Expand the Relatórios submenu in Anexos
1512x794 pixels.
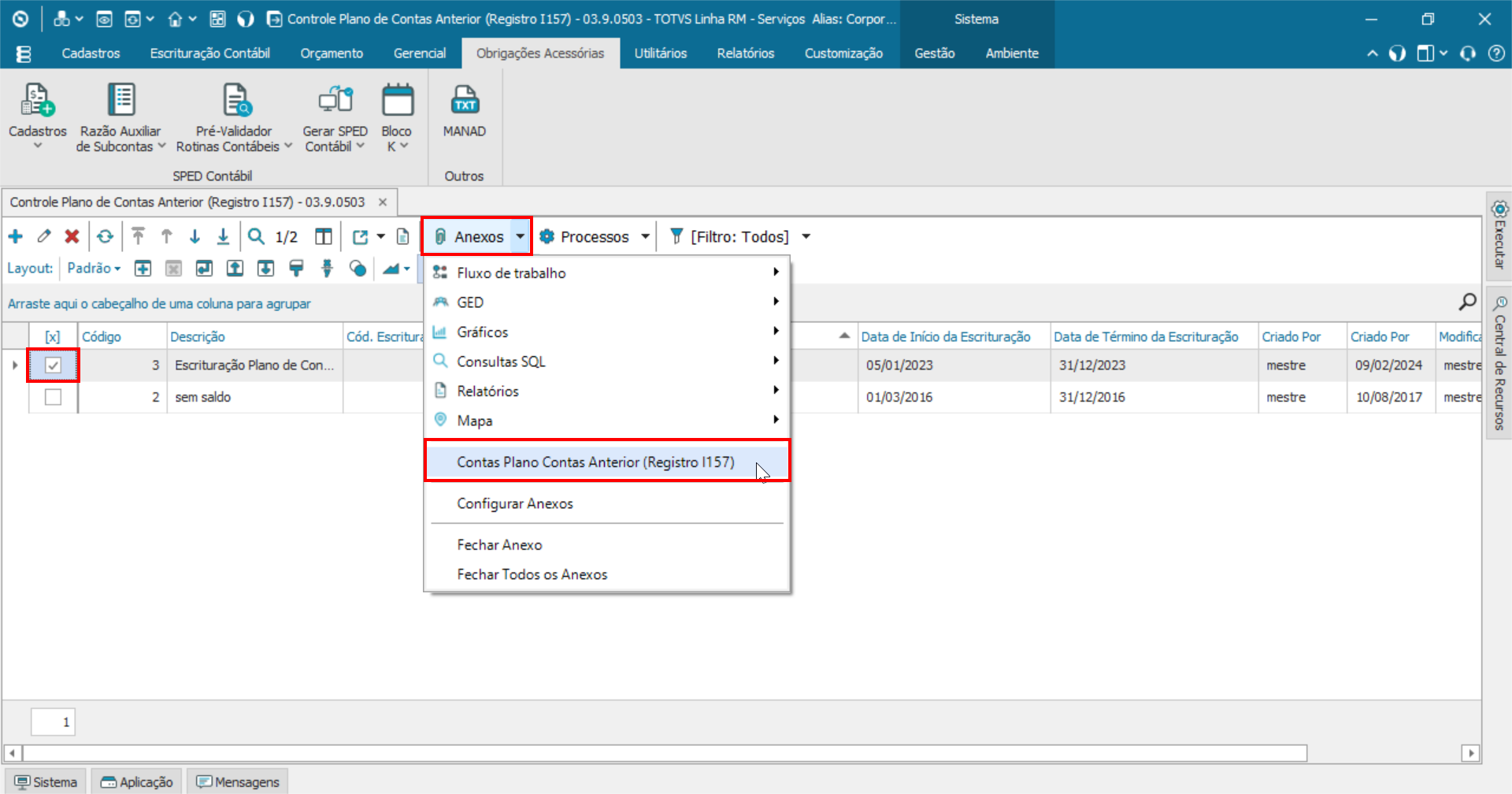click(607, 391)
